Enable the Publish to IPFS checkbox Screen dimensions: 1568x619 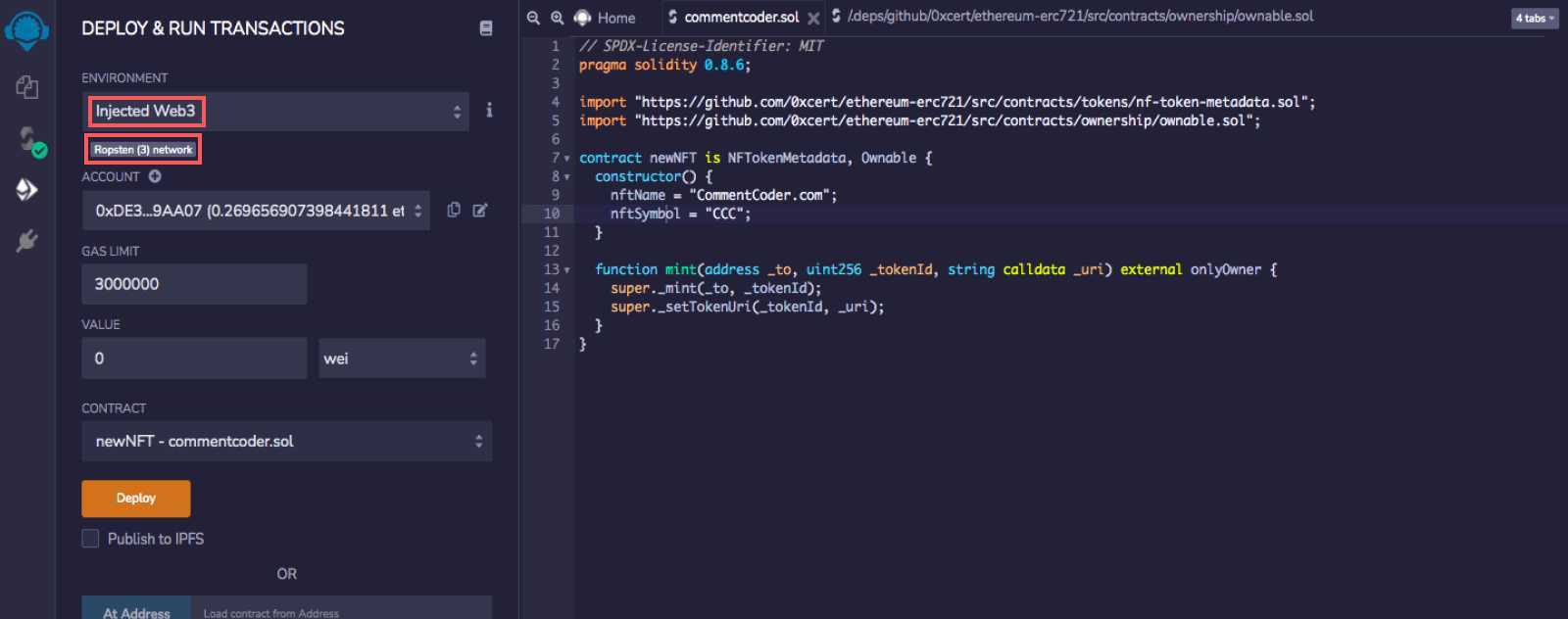[90, 539]
